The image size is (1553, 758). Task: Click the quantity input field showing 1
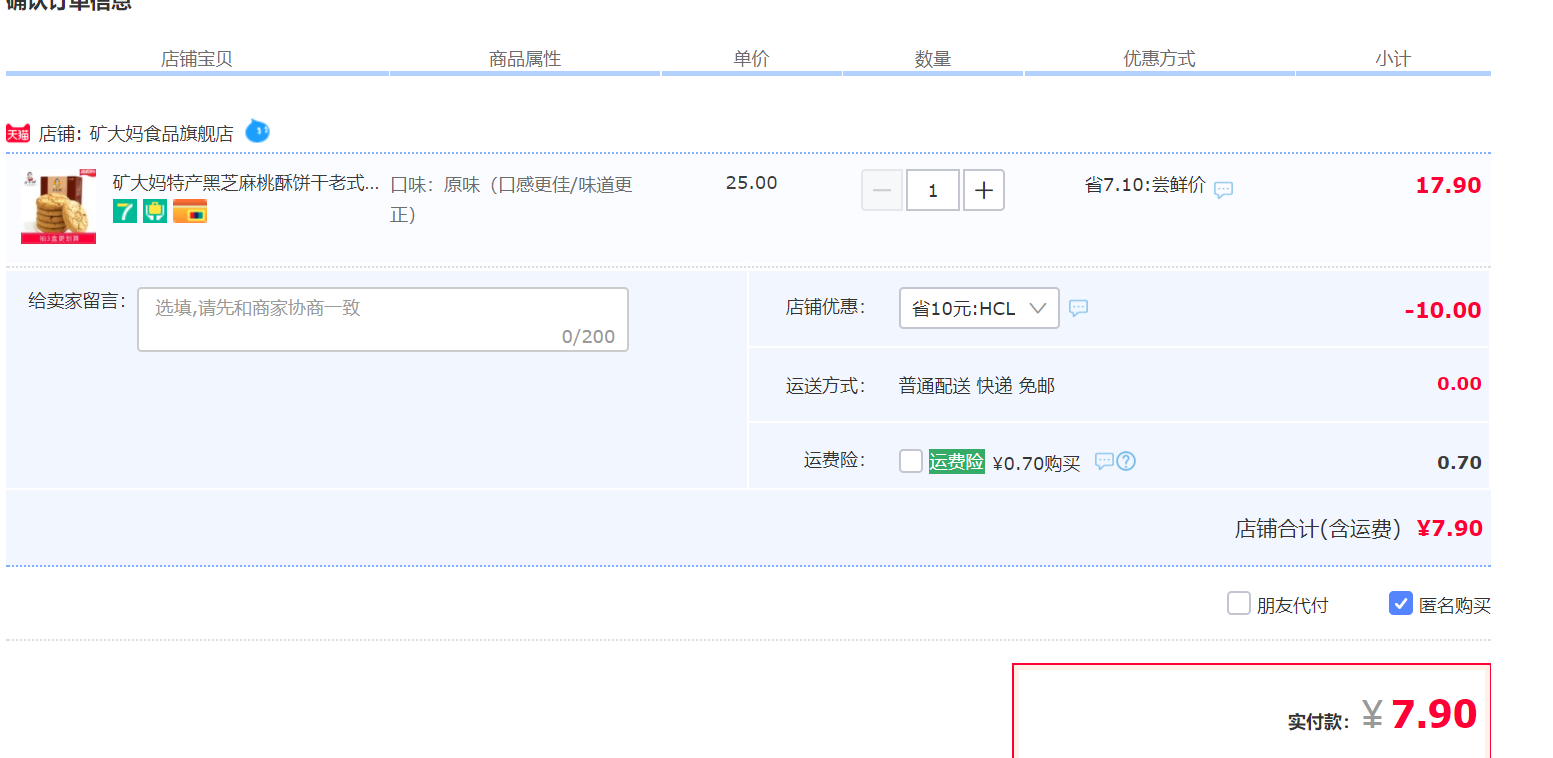pos(933,190)
